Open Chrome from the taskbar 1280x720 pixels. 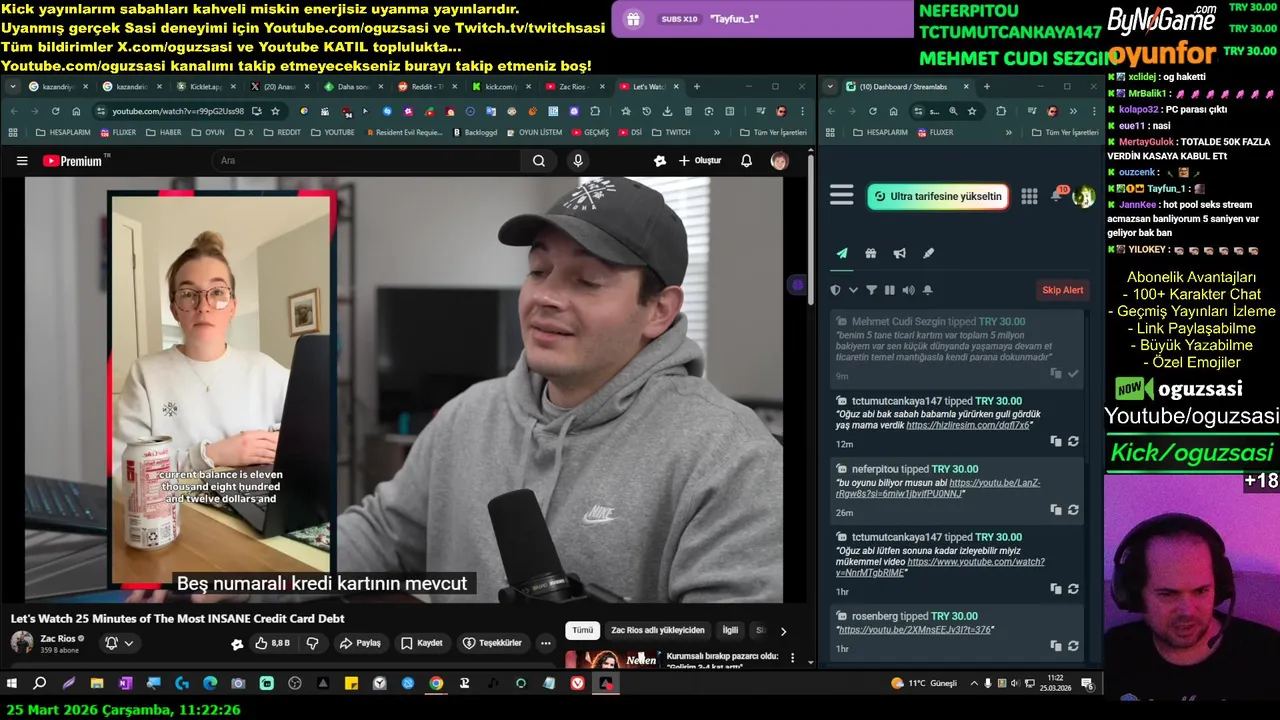[x=436, y=684]
